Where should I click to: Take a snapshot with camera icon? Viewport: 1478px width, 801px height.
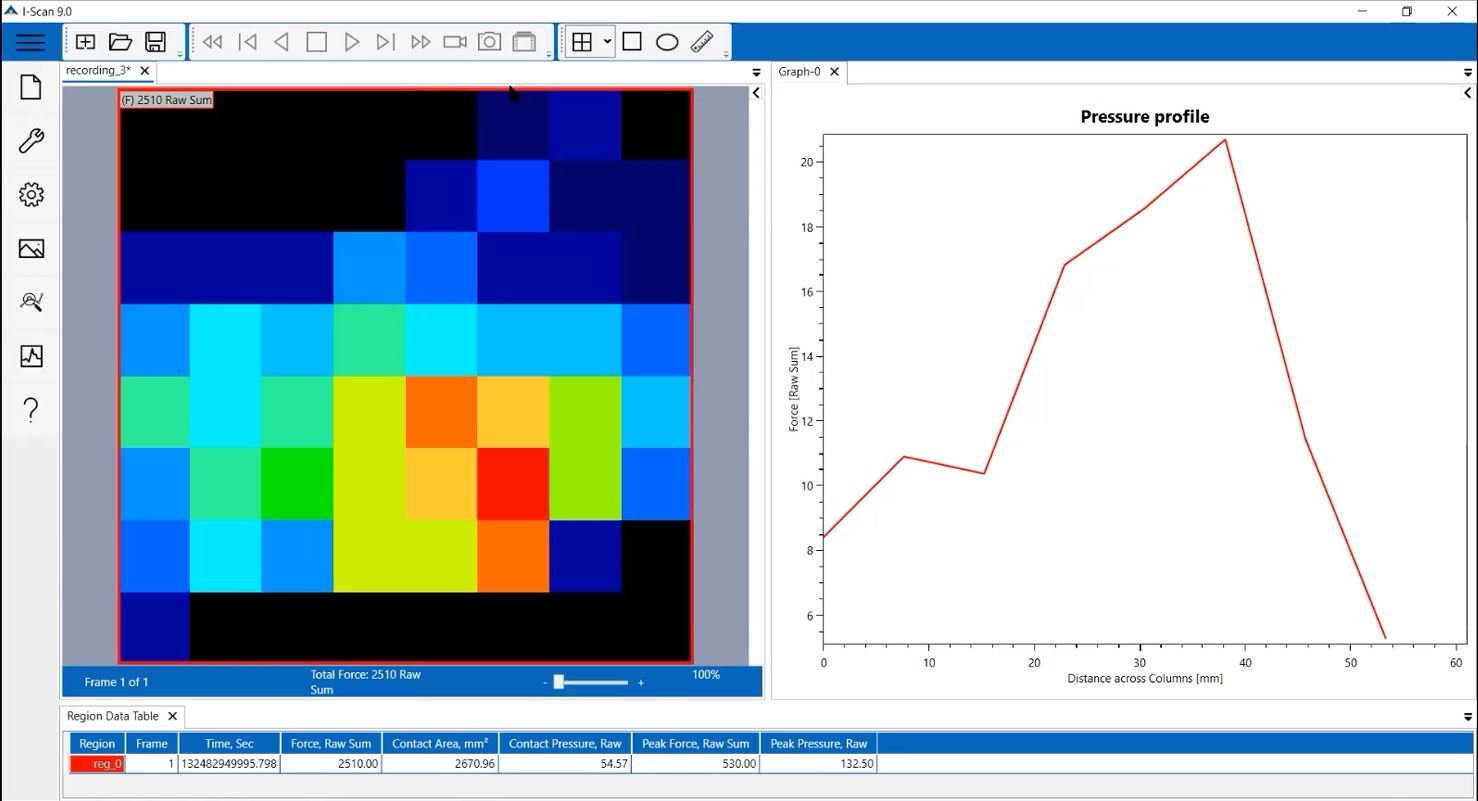(x=489, y=42)
